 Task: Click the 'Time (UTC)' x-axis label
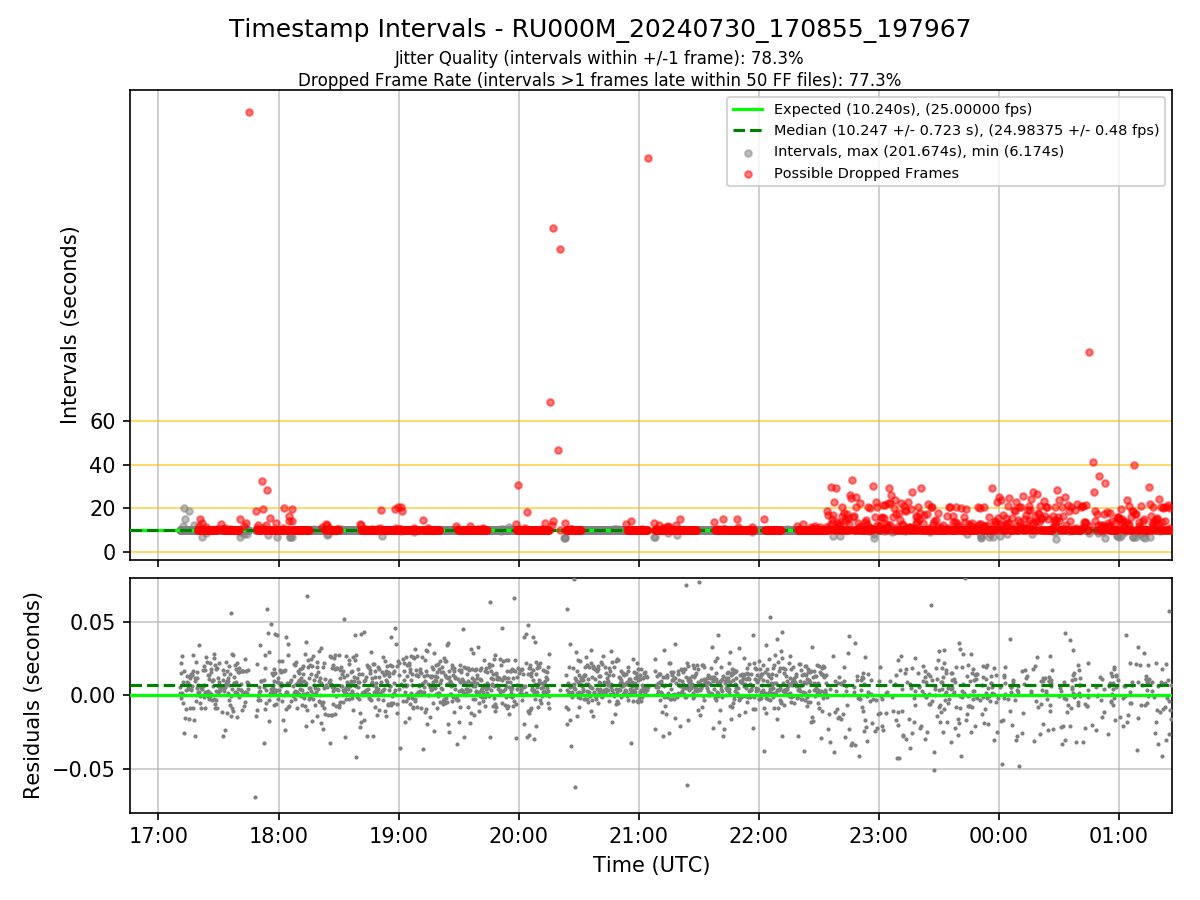651,865
